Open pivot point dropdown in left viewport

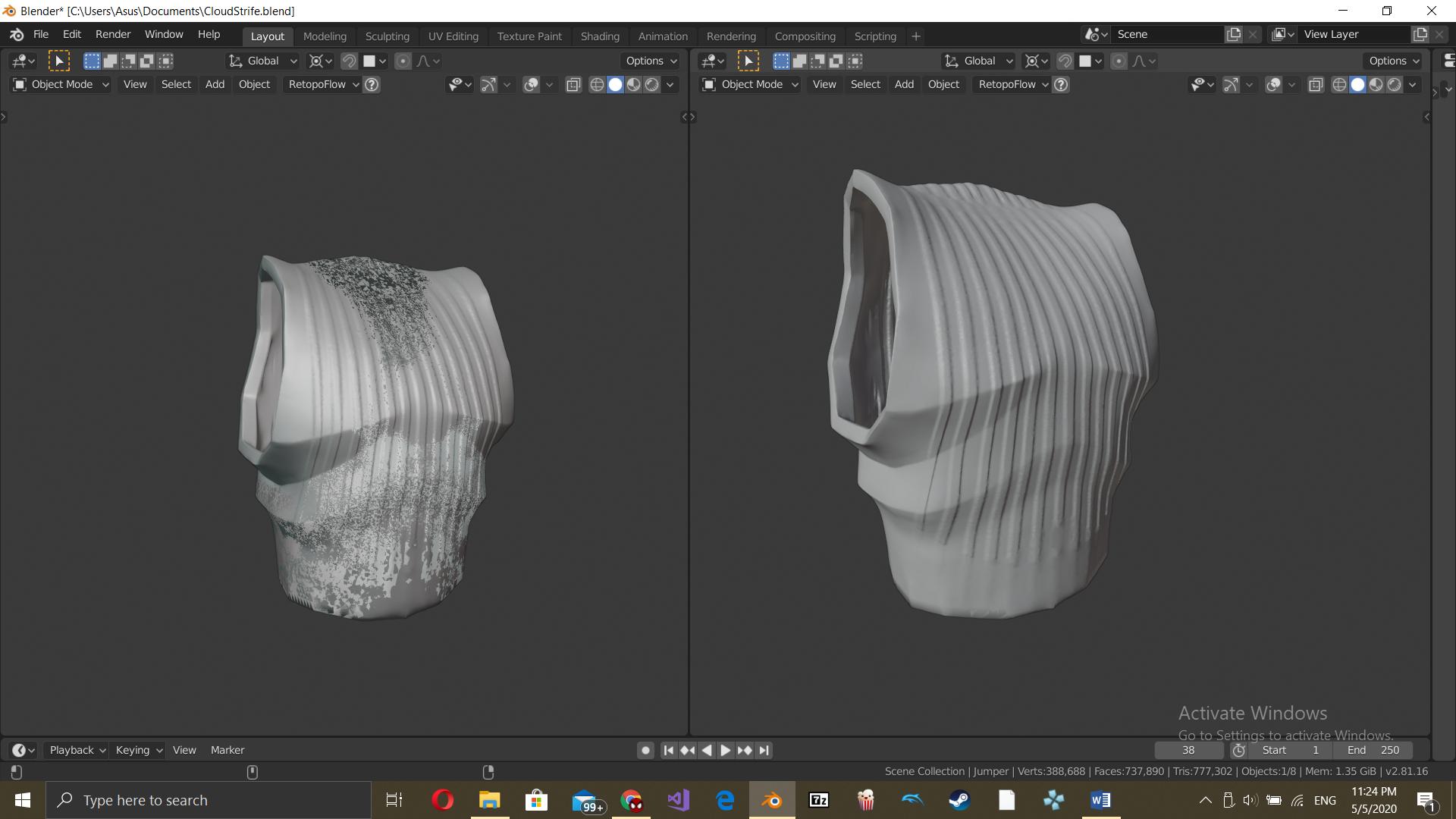click(x=321, y=61)
